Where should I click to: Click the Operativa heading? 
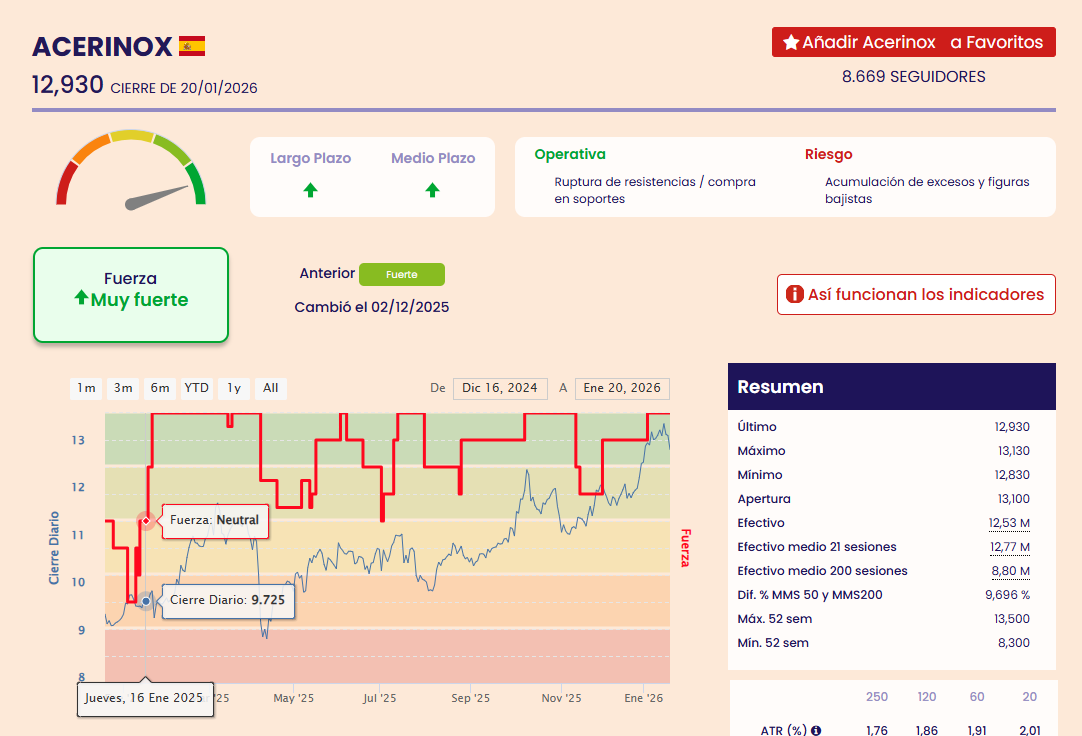pyautogui.click(x=570, y=155)
